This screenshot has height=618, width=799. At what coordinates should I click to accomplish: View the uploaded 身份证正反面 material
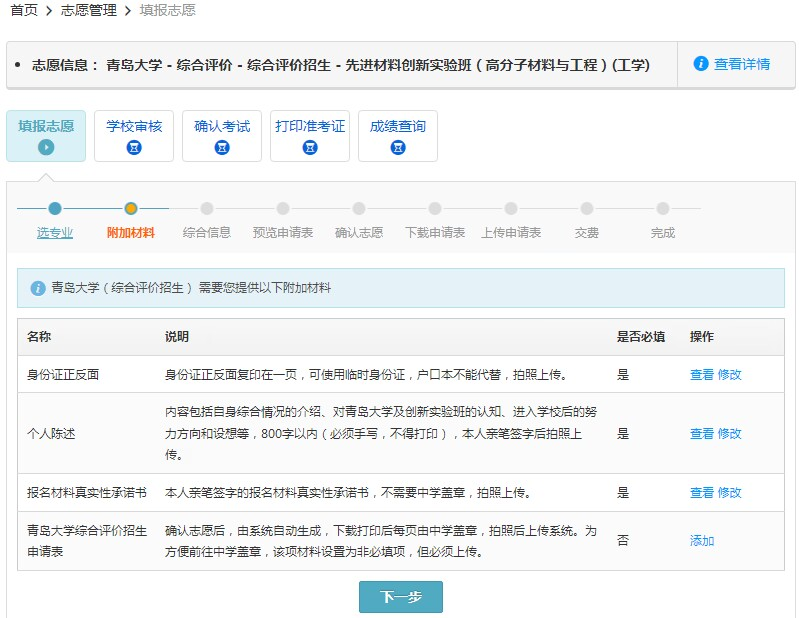pos(701,375)
